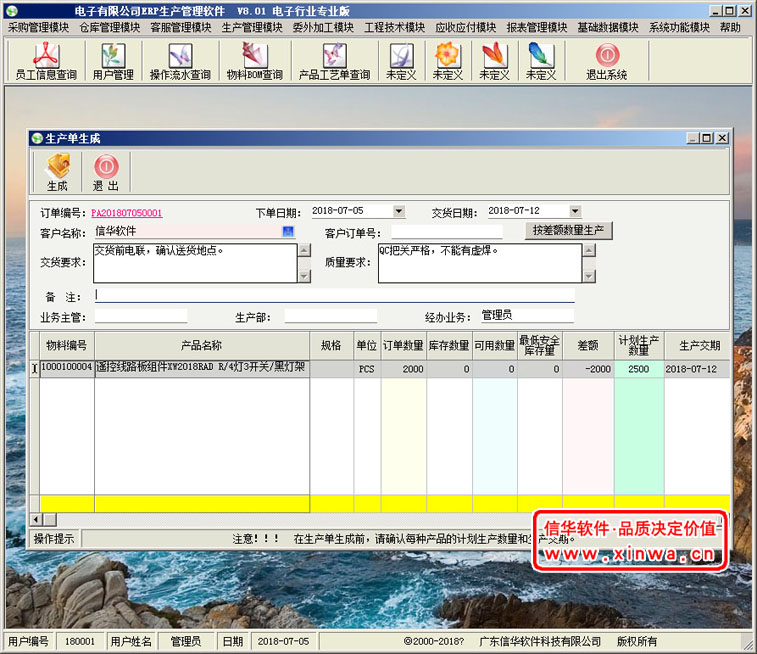Viewport: 757px width, 654px height.
Task: Click the 按差额数量生产 button
Action: [568, 231]
